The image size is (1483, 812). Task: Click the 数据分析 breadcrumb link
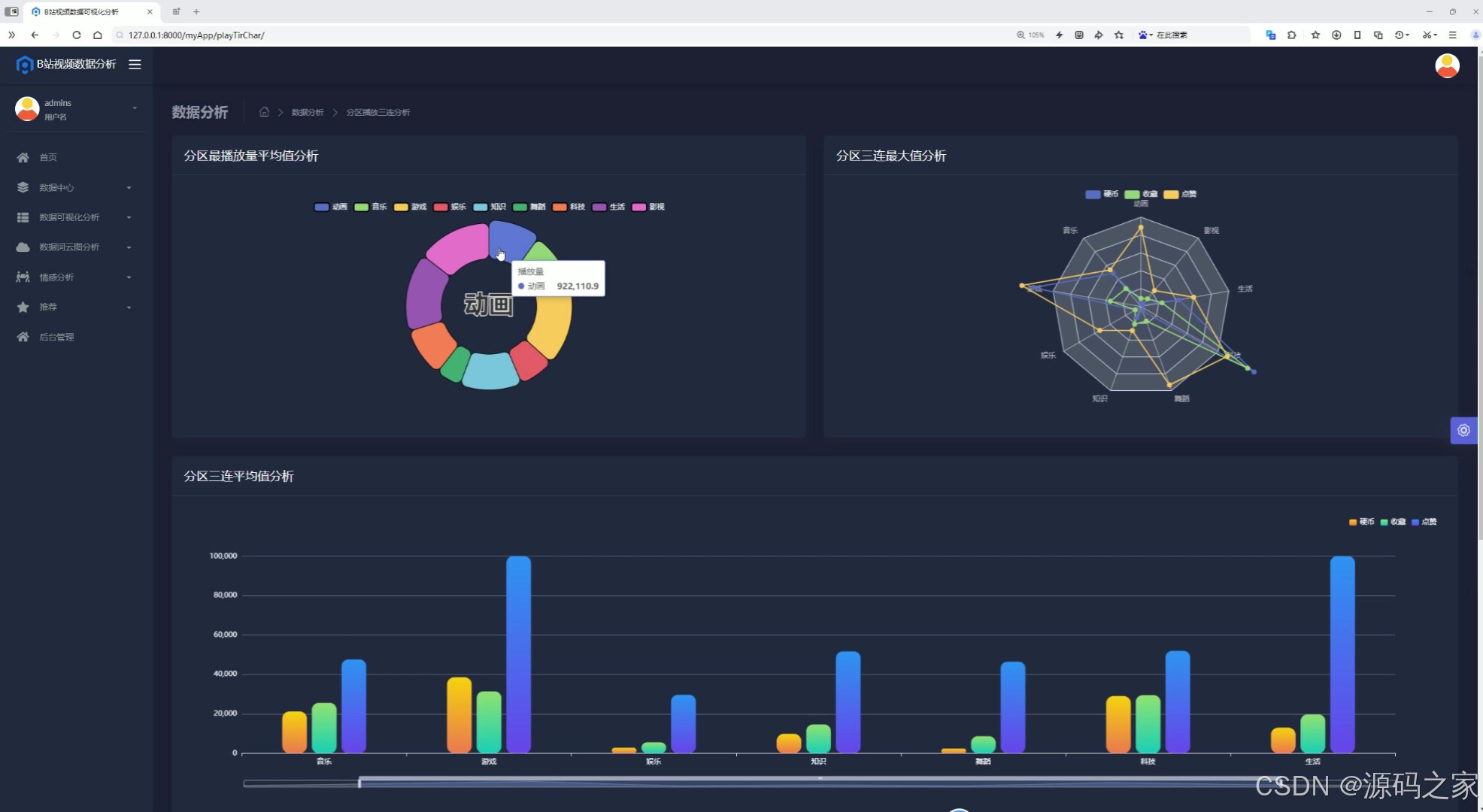click(308, 112)
